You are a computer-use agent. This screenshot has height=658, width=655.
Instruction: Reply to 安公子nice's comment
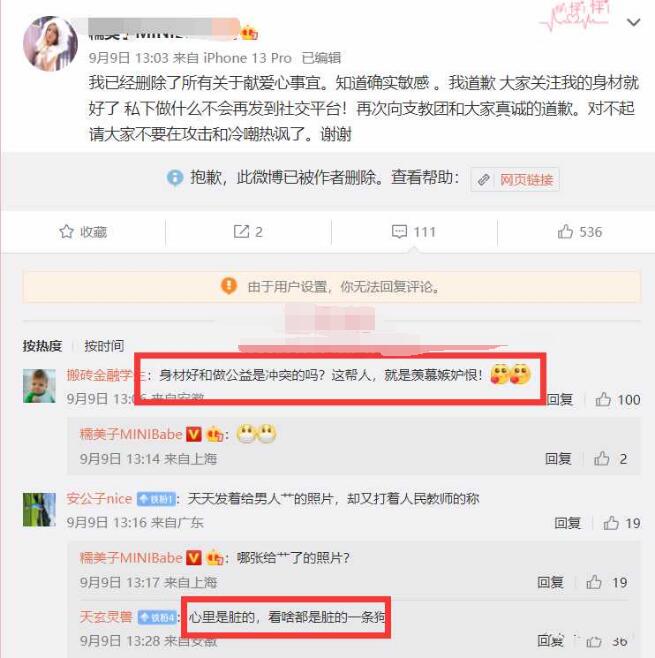pyautogui.click(x=567, y=523)
